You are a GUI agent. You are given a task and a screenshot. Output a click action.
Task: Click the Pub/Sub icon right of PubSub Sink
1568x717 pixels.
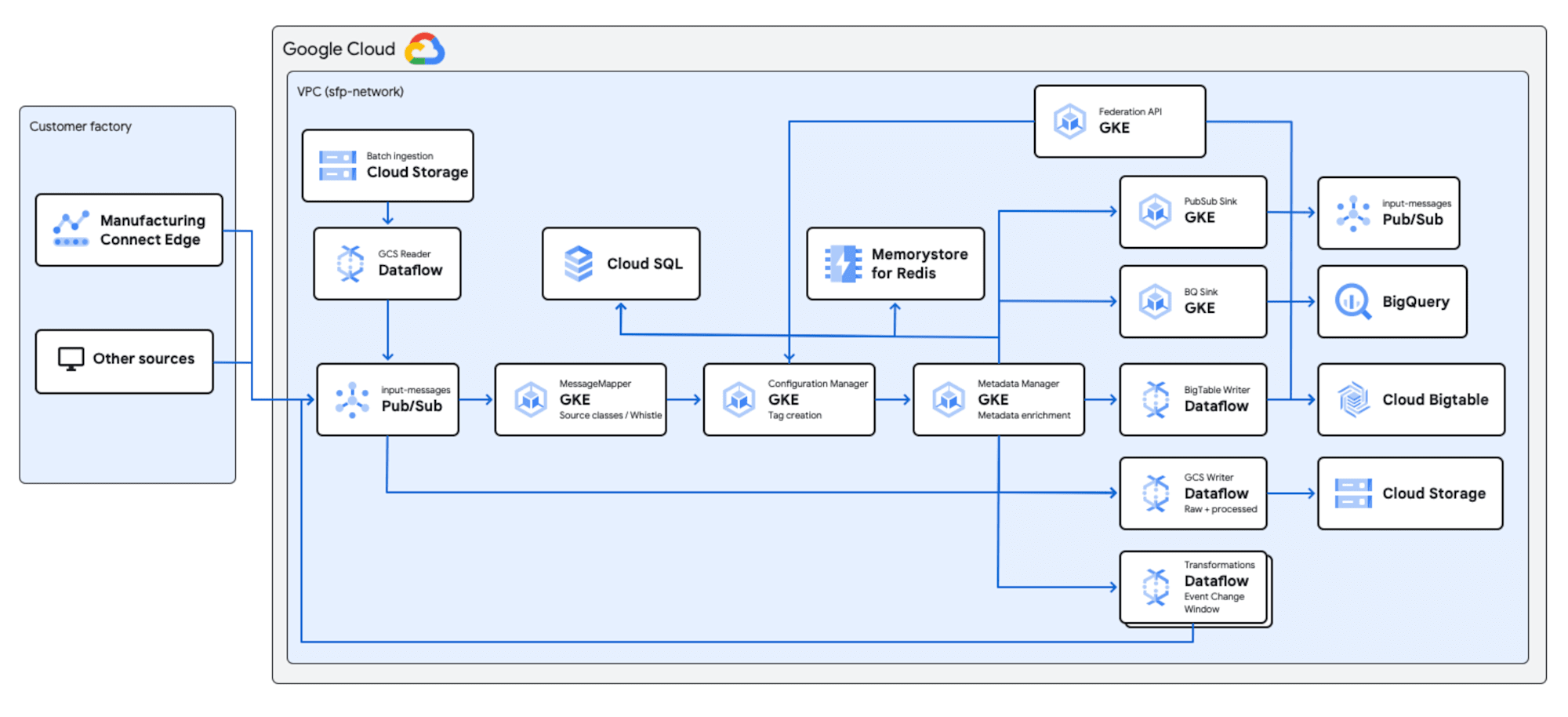pyautogui.click(x=1353, y=213)
